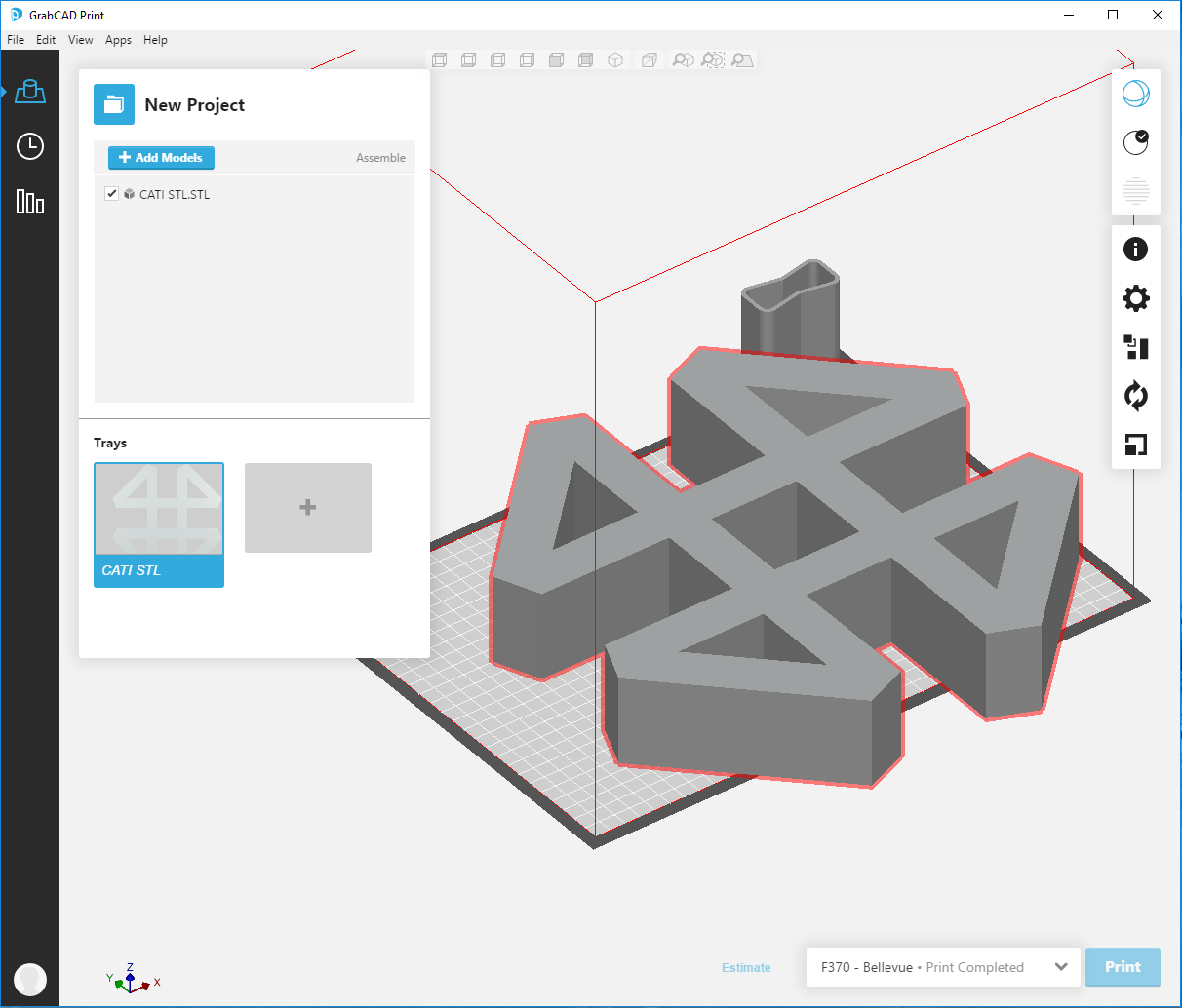Click the model cube icon beside CATI STL.STL
The height and width of the screenshot is (1008, 1182).
pos(129,194)
